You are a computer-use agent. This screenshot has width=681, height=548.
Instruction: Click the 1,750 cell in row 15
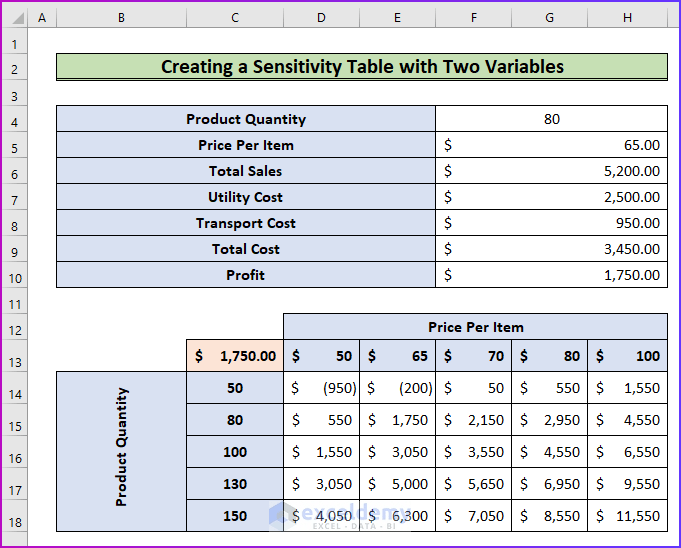397,419
